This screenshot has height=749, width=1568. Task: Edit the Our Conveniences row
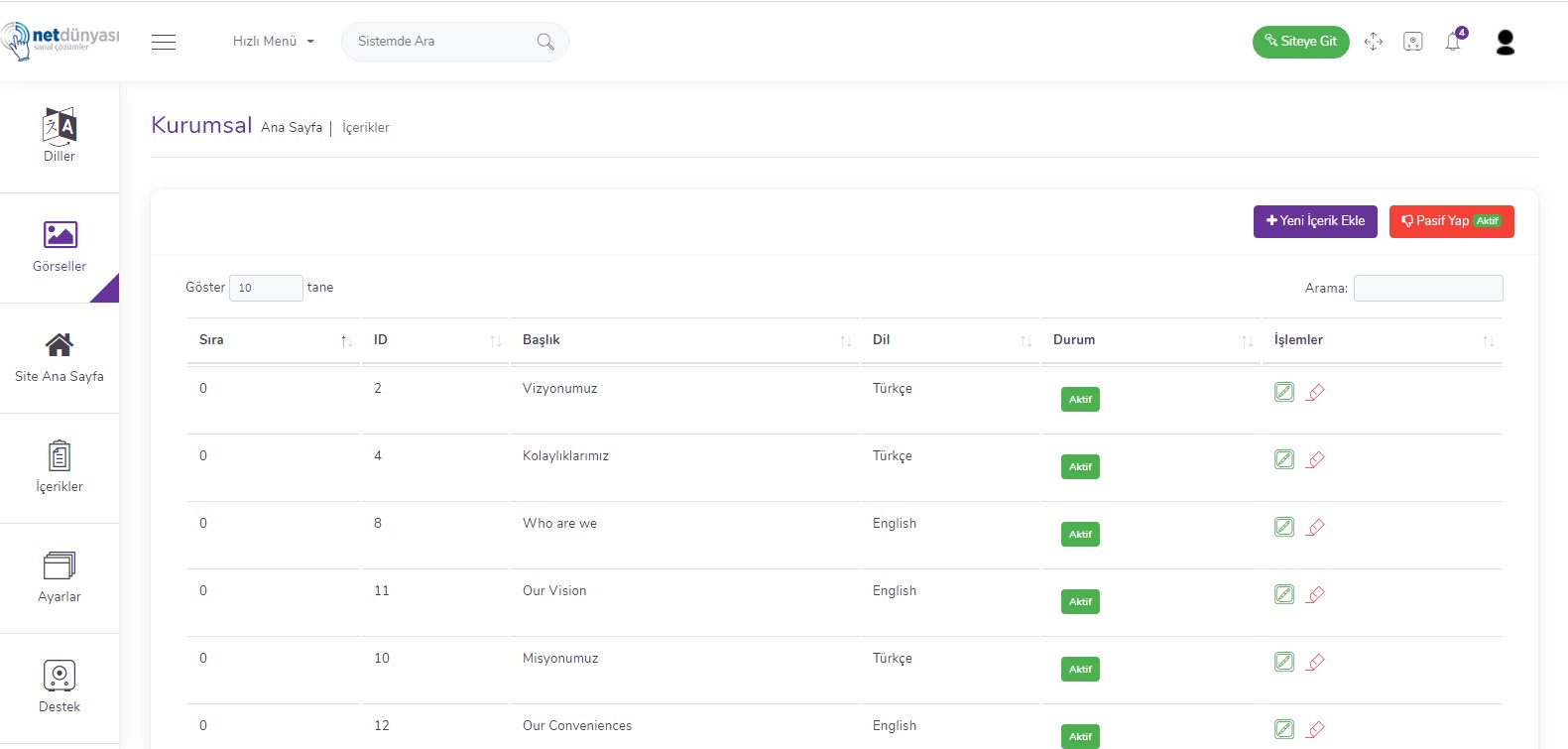point(1284,729)
